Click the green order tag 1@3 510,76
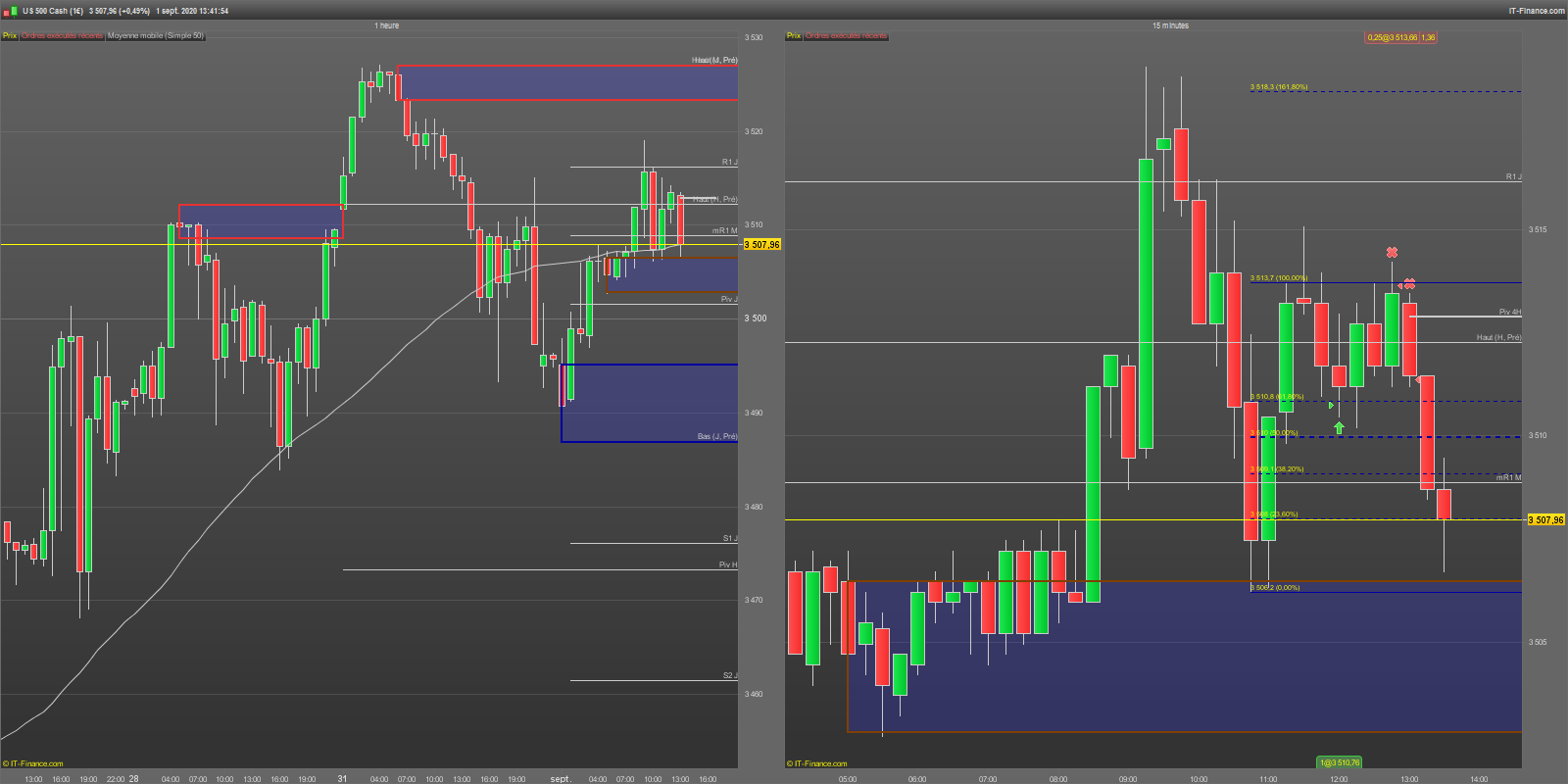This screenshot has width=1568, height=784. 1340,762
